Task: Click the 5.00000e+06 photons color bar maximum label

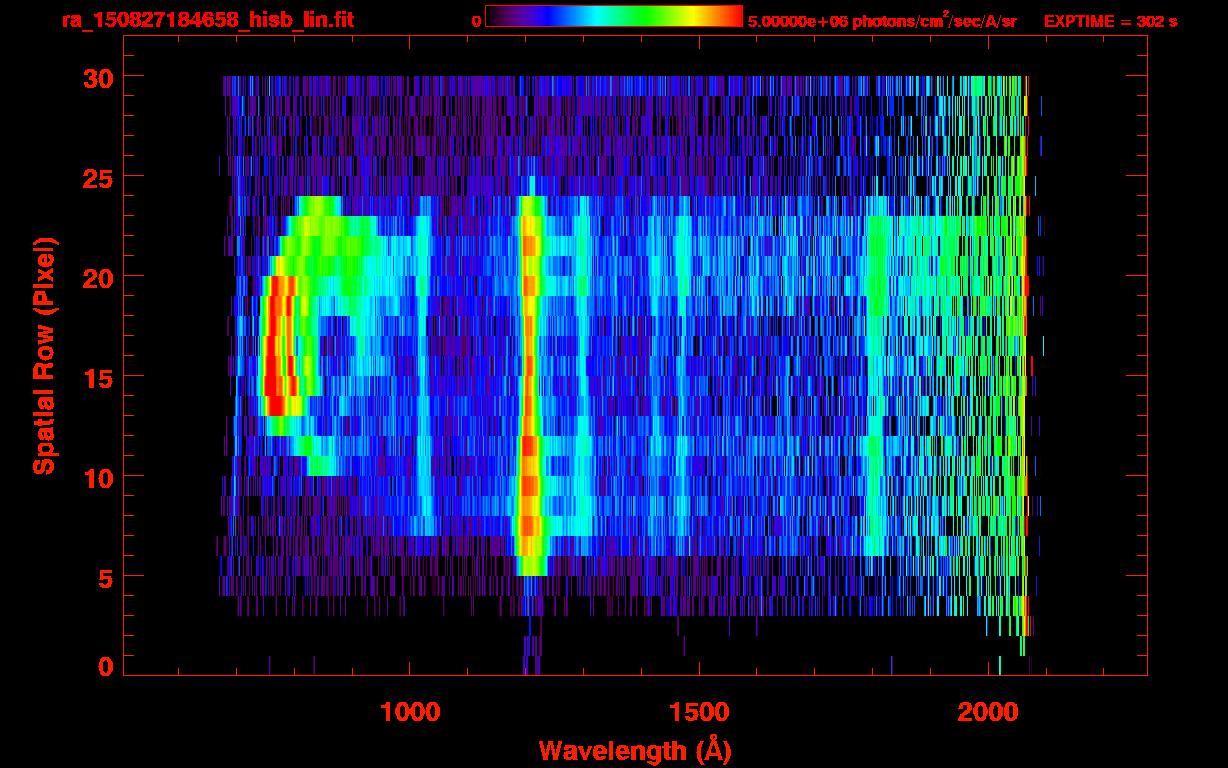Action: tap(882, 20)
